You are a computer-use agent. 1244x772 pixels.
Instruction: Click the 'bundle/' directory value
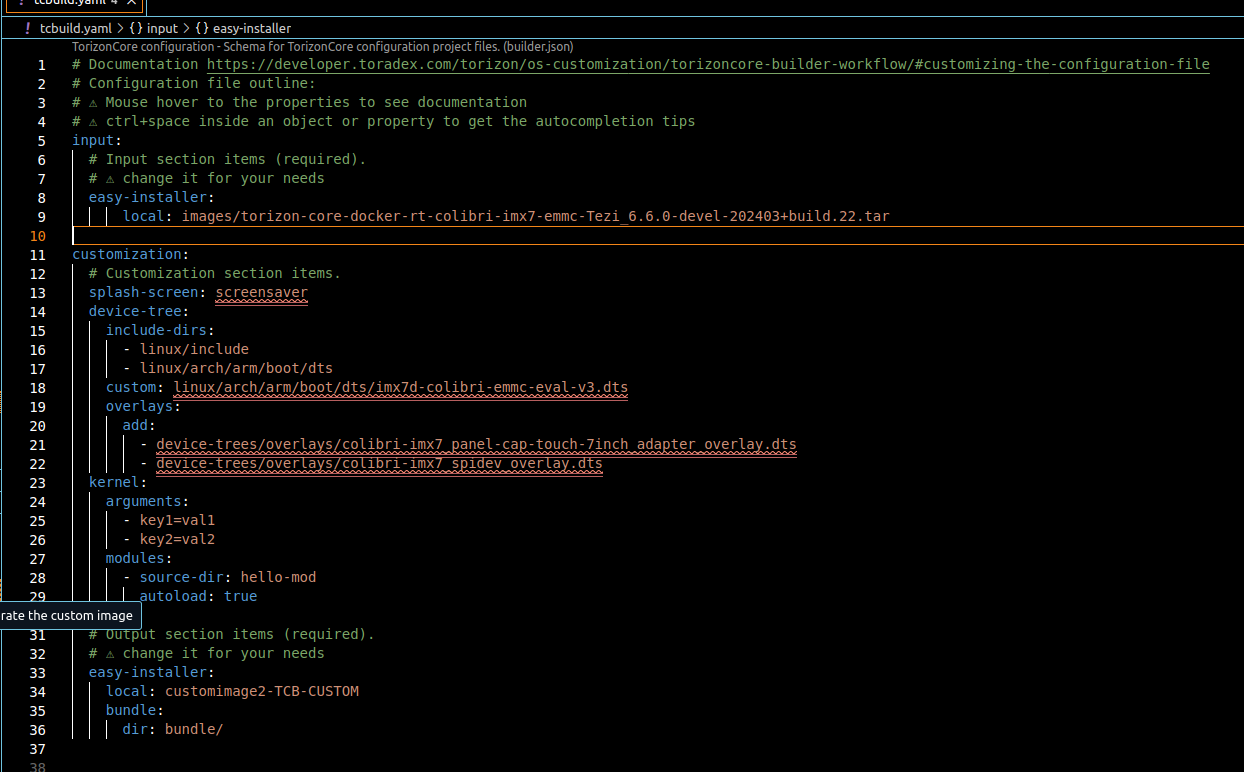194,729
